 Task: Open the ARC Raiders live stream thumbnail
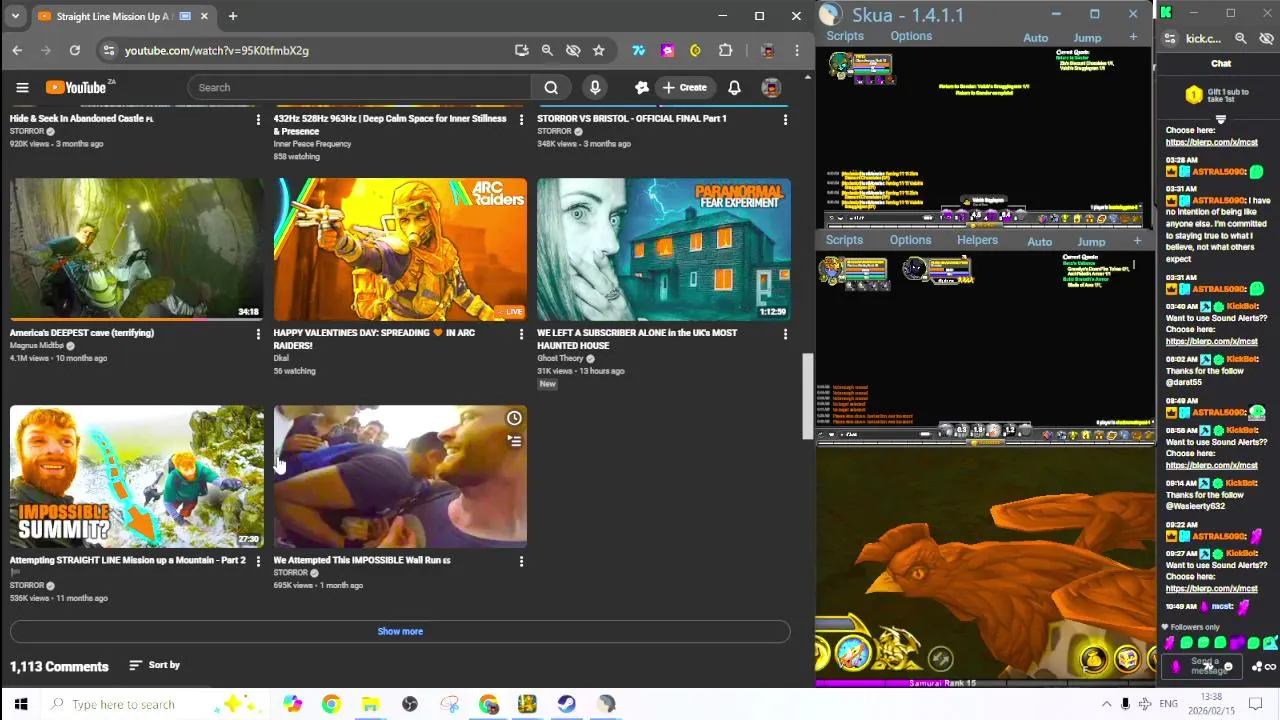coord(400,249)
